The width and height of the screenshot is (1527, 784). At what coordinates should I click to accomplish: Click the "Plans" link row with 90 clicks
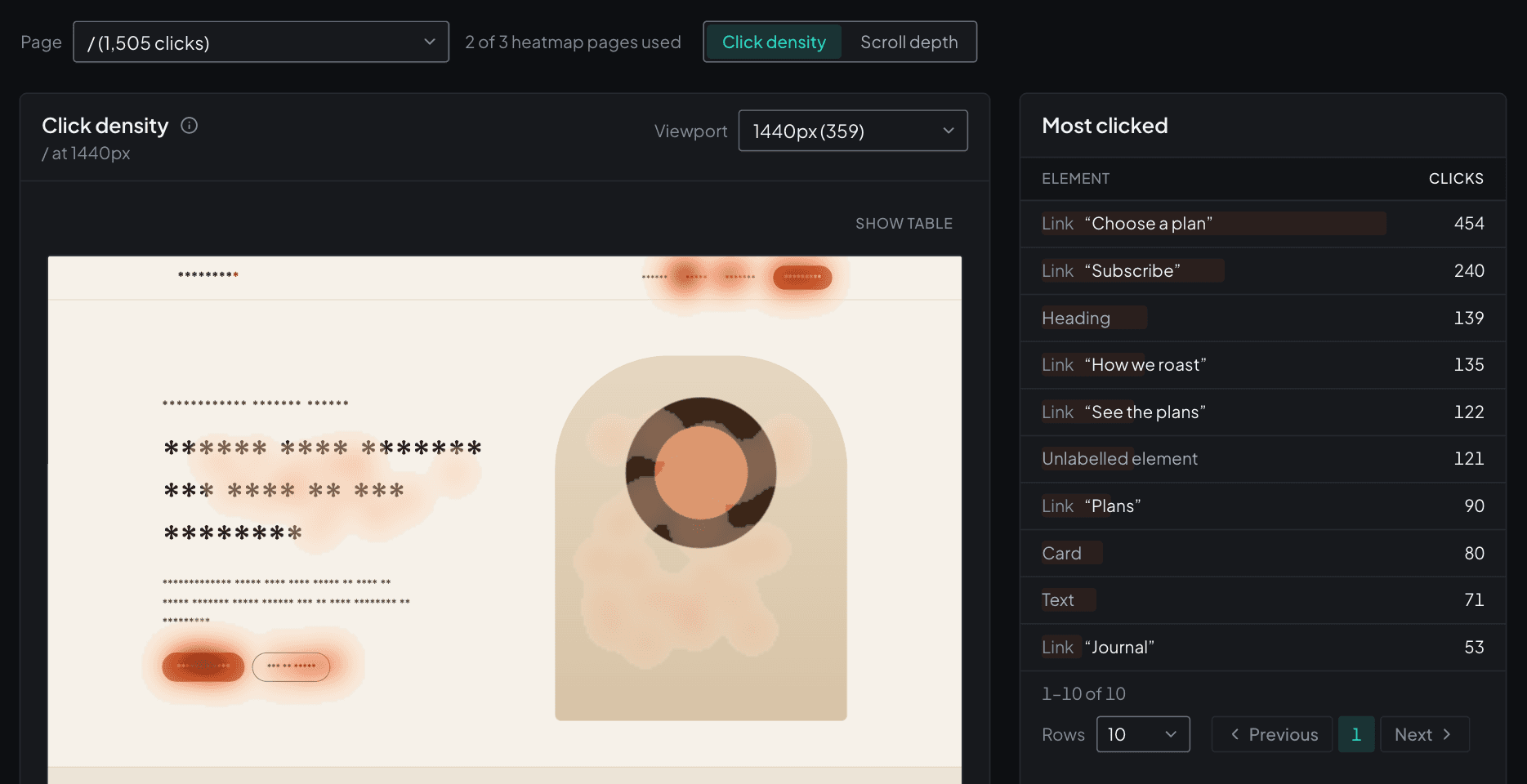[1263, 506]
